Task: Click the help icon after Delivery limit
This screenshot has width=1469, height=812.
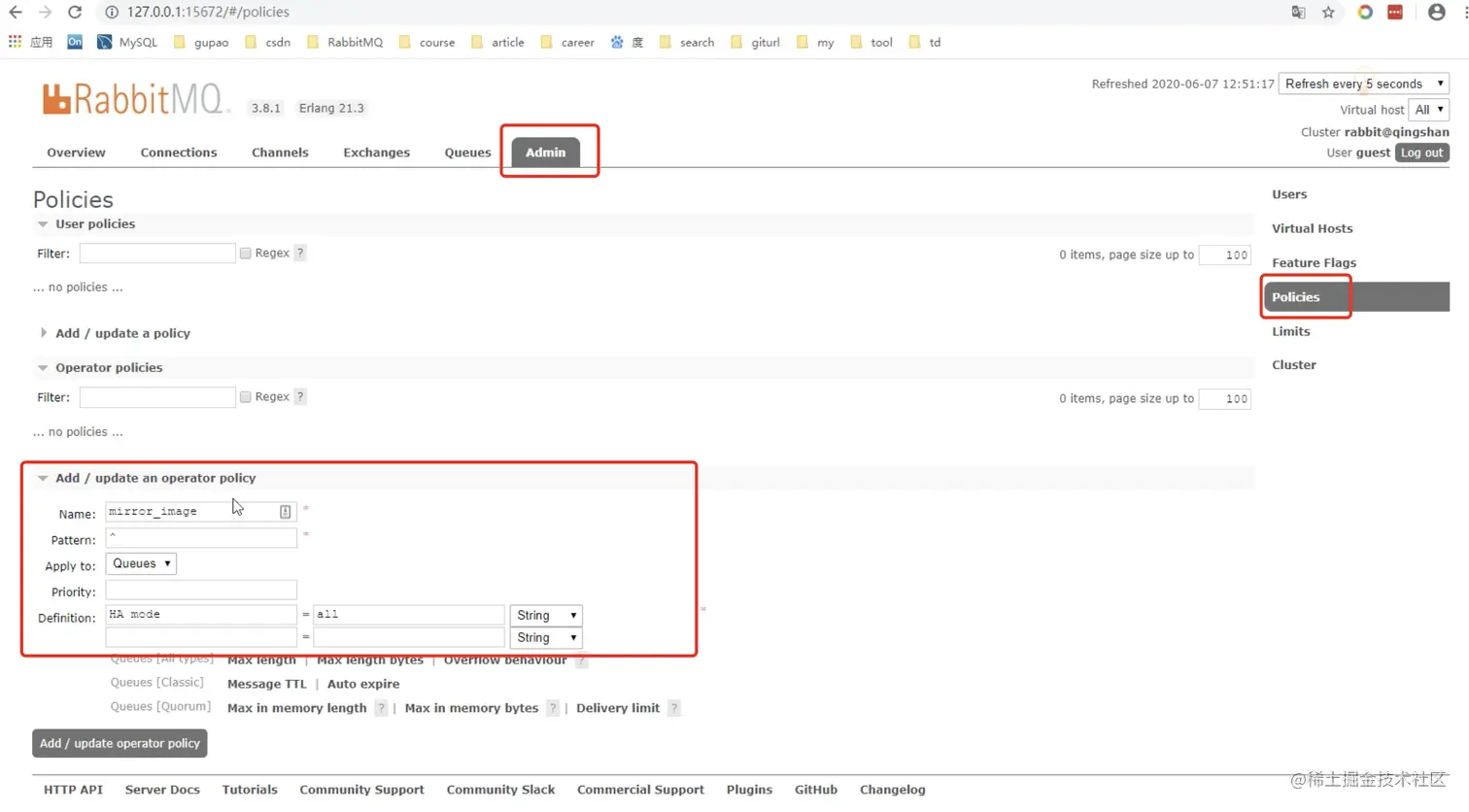Action: click(674, 708)
